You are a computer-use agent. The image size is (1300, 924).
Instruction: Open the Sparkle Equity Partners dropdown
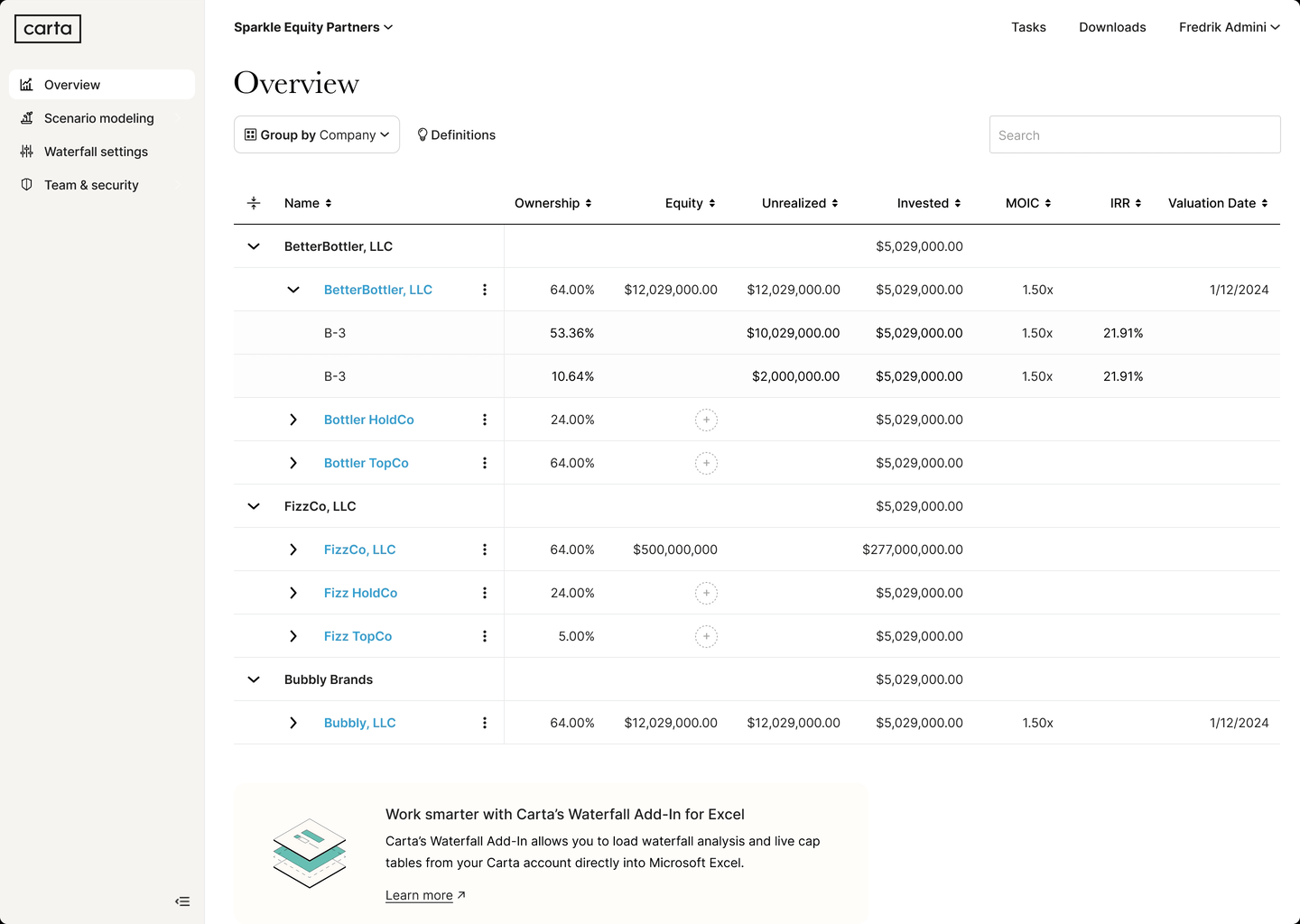click(x=313, y=27)
